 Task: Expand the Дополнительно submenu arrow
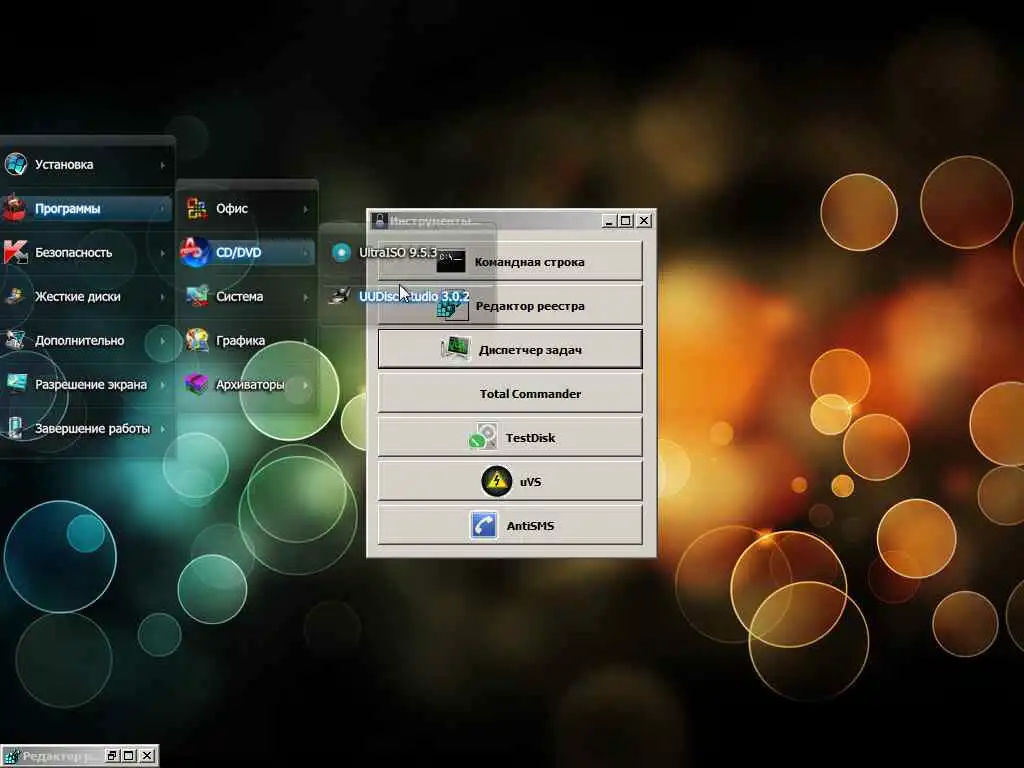tap(163, 341)
